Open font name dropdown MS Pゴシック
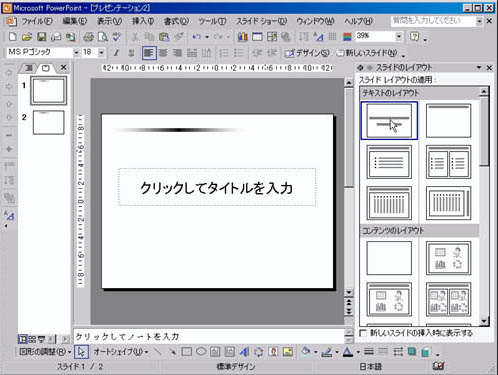The width and height of the screenshot is (498, 375). click(76, 53)
